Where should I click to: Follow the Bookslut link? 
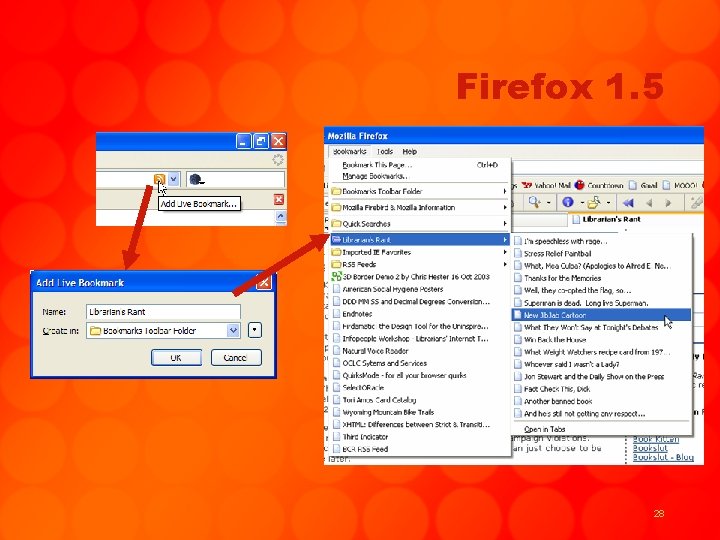click(x=650, y=448)
